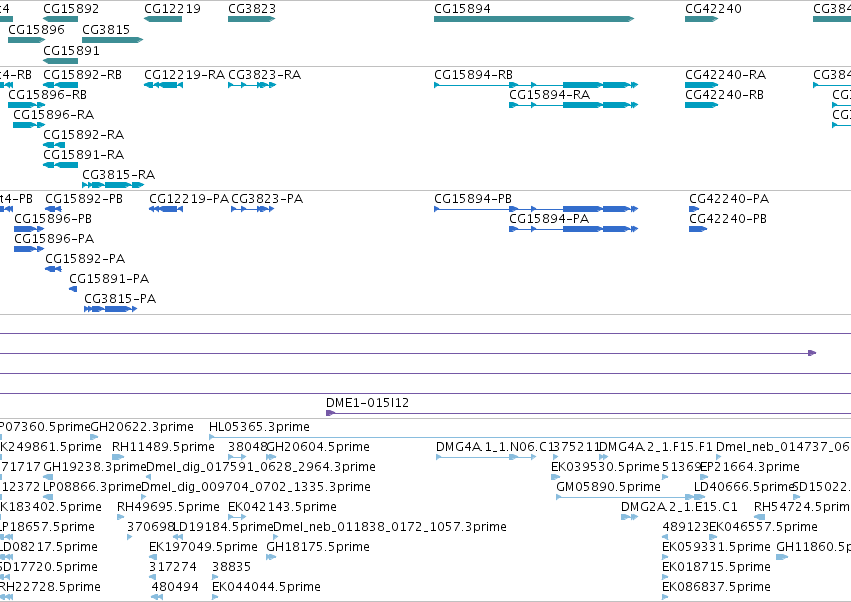The width and height of the screenshot is (851, 602).
Task: Open EST EK044044.5prime
Action: 266,587
